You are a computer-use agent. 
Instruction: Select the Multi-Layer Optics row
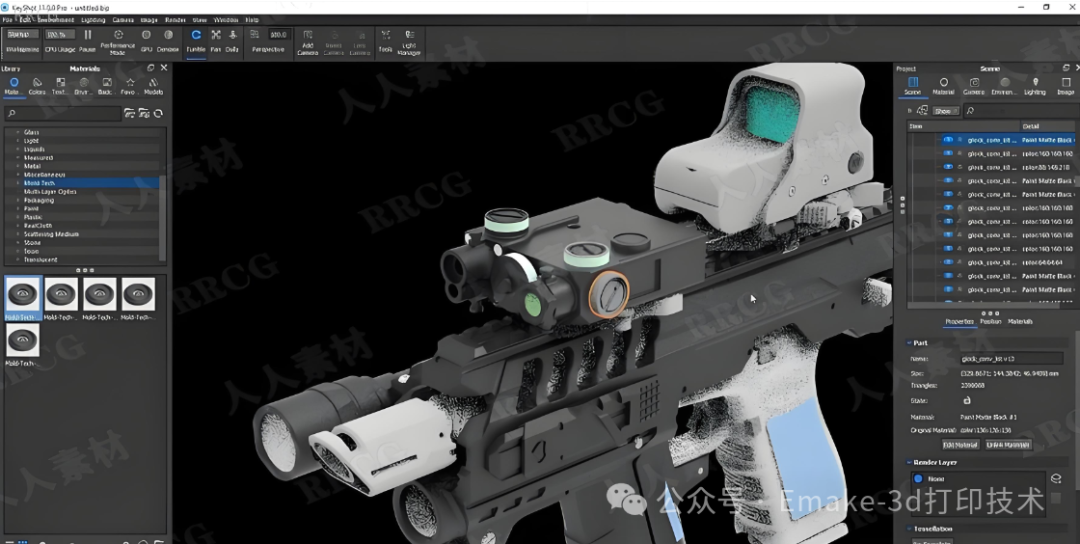[82, 191]
